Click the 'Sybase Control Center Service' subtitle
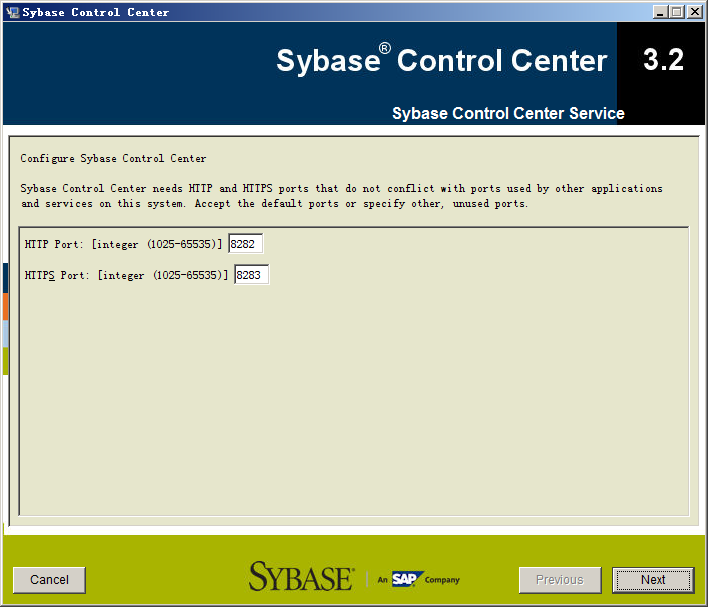This screenshot has width=708, height=607. tap(508, 113)
